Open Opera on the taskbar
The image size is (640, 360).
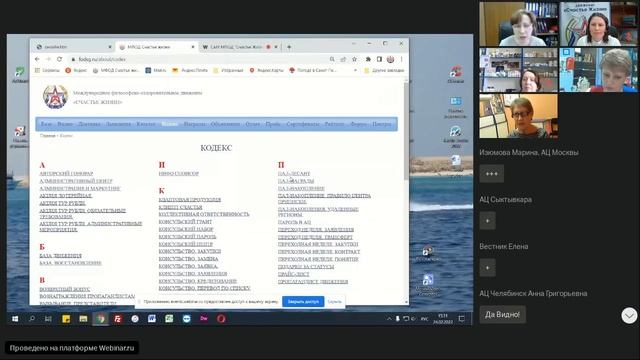tap(221, 319)
